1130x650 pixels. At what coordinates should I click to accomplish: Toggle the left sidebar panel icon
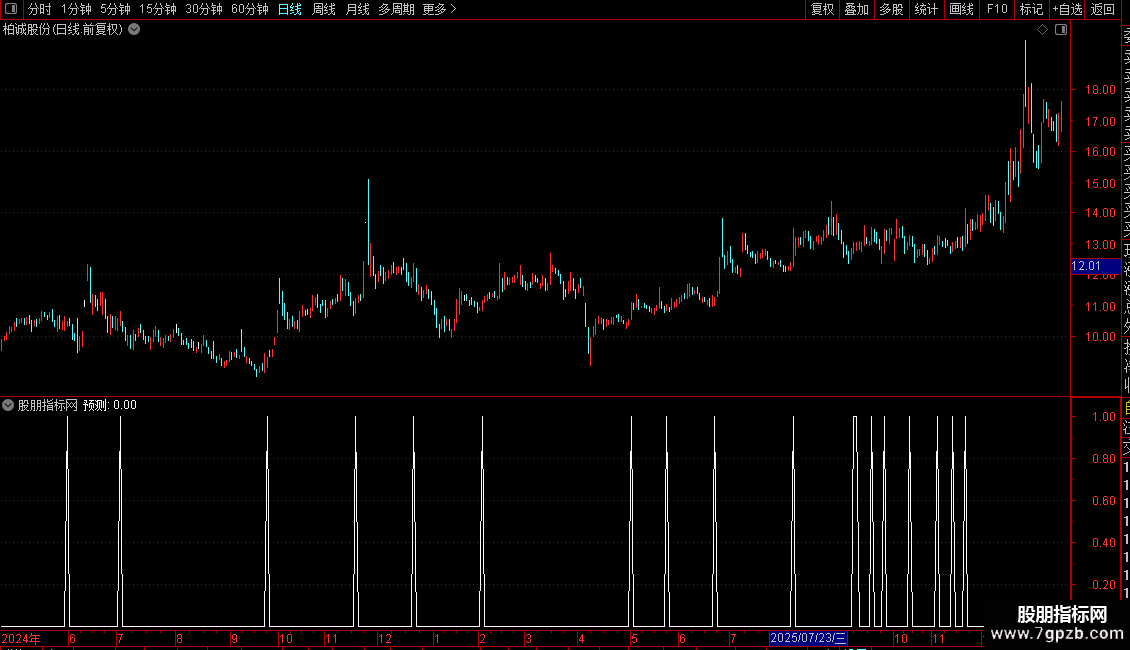click(x=11, y=9)
